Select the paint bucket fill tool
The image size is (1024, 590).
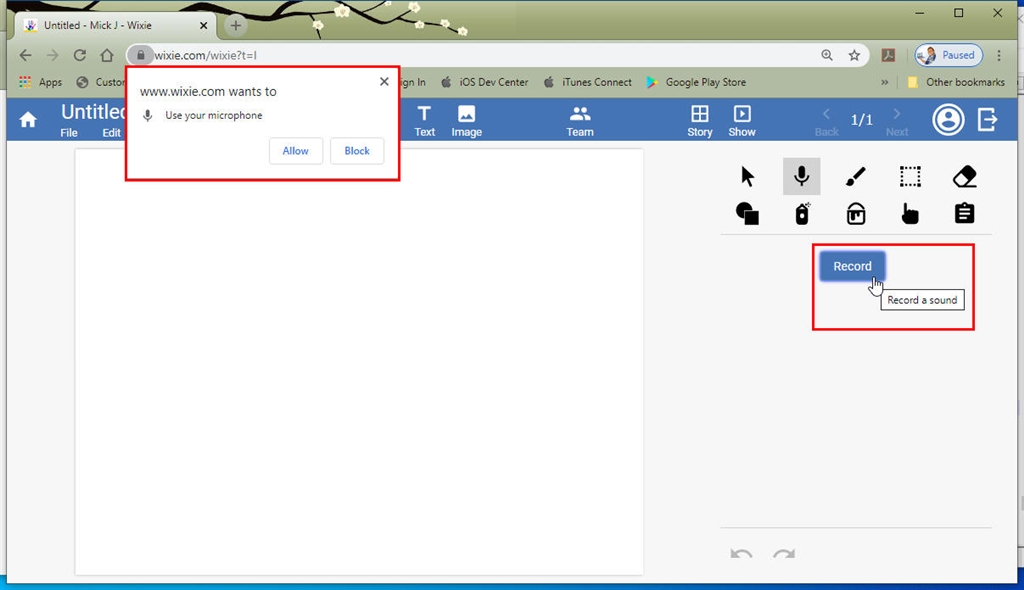856,214
